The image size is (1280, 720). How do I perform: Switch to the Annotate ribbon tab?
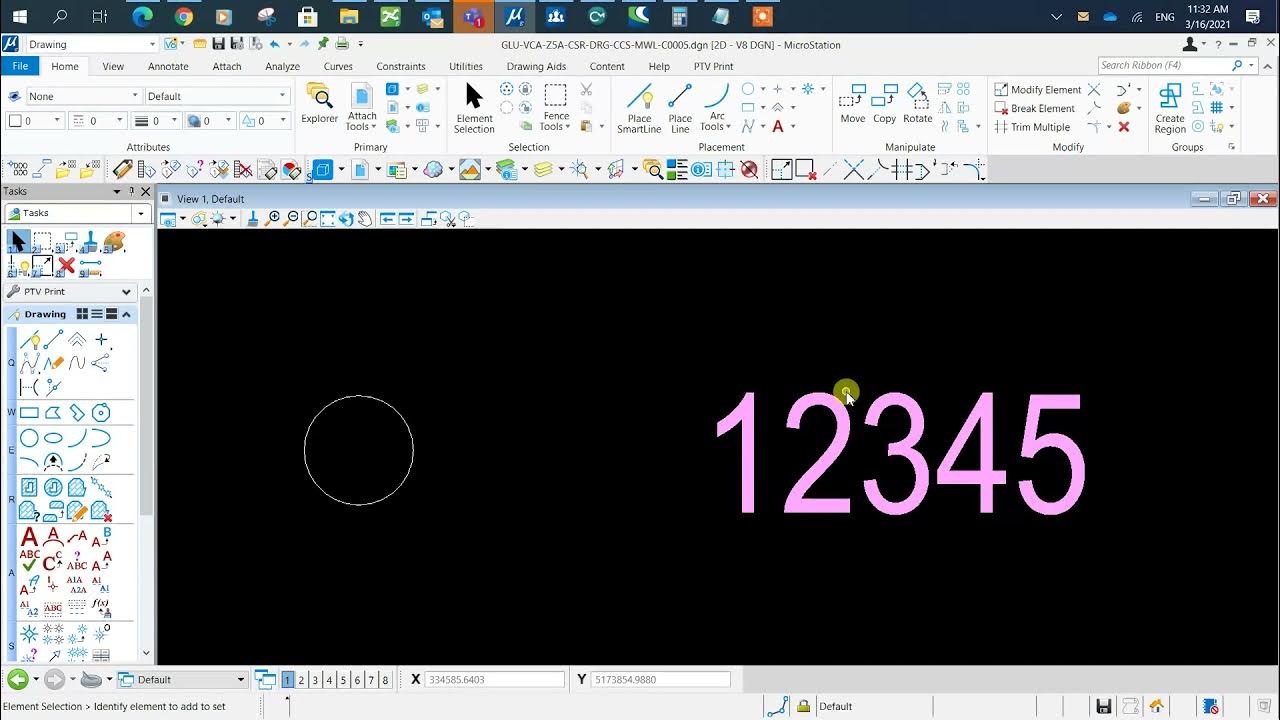click(168, 66)
